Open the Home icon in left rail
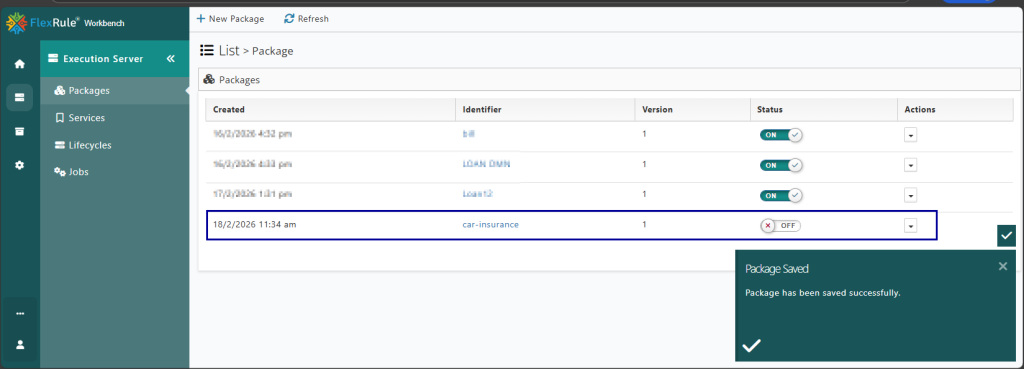The height and width of the screenshot is (369, 1024). click(20, 64)
